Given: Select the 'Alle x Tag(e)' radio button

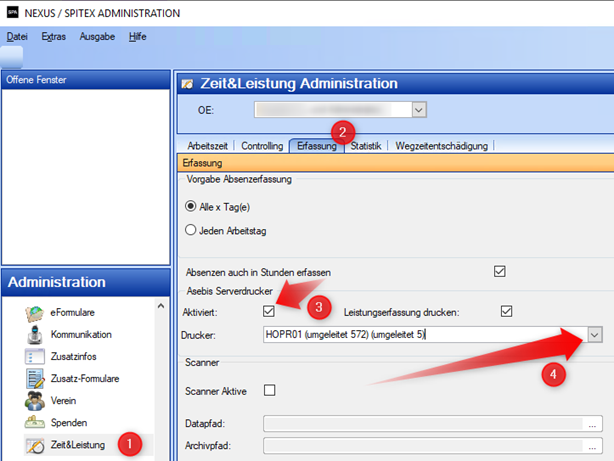Looking at the screenshot, I should [x=190, y=206].
